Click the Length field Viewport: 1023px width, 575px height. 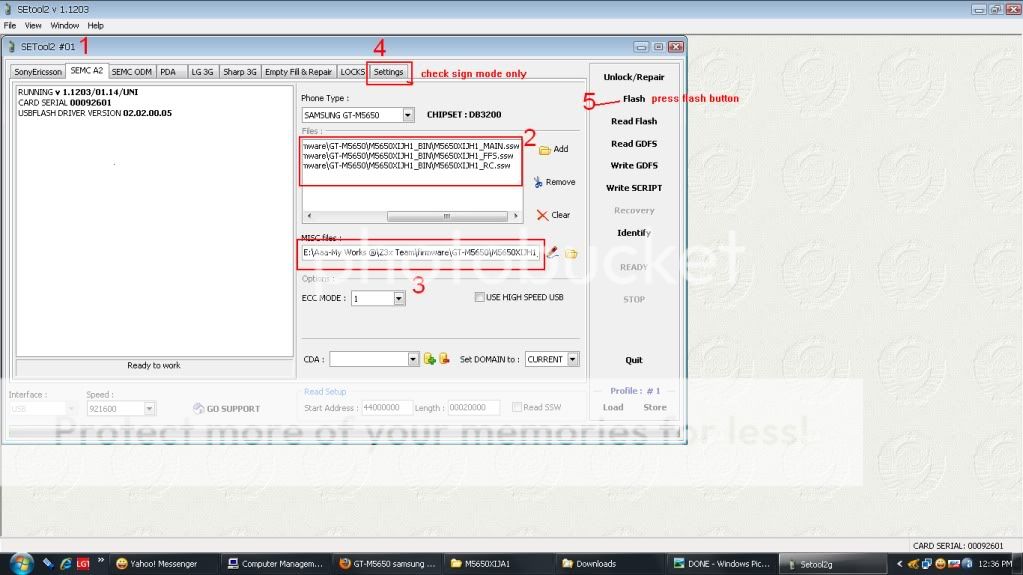[x=473, y=408]
